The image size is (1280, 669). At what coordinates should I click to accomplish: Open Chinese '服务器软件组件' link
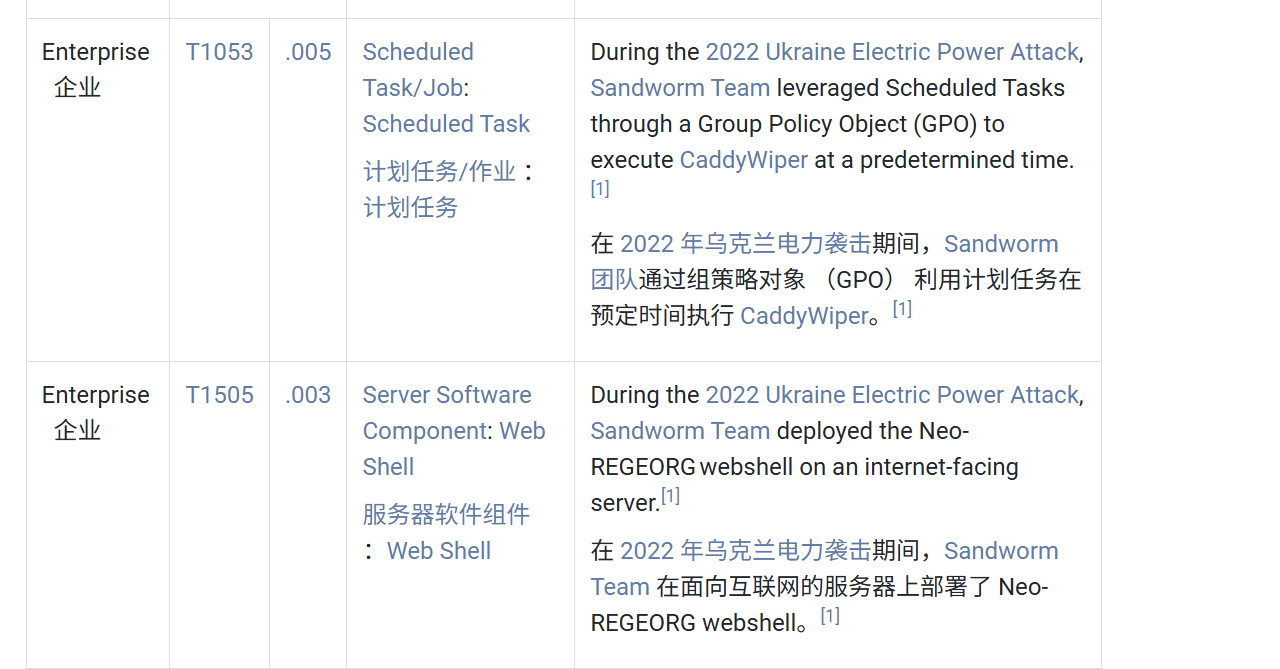click(x=446, y=514)
